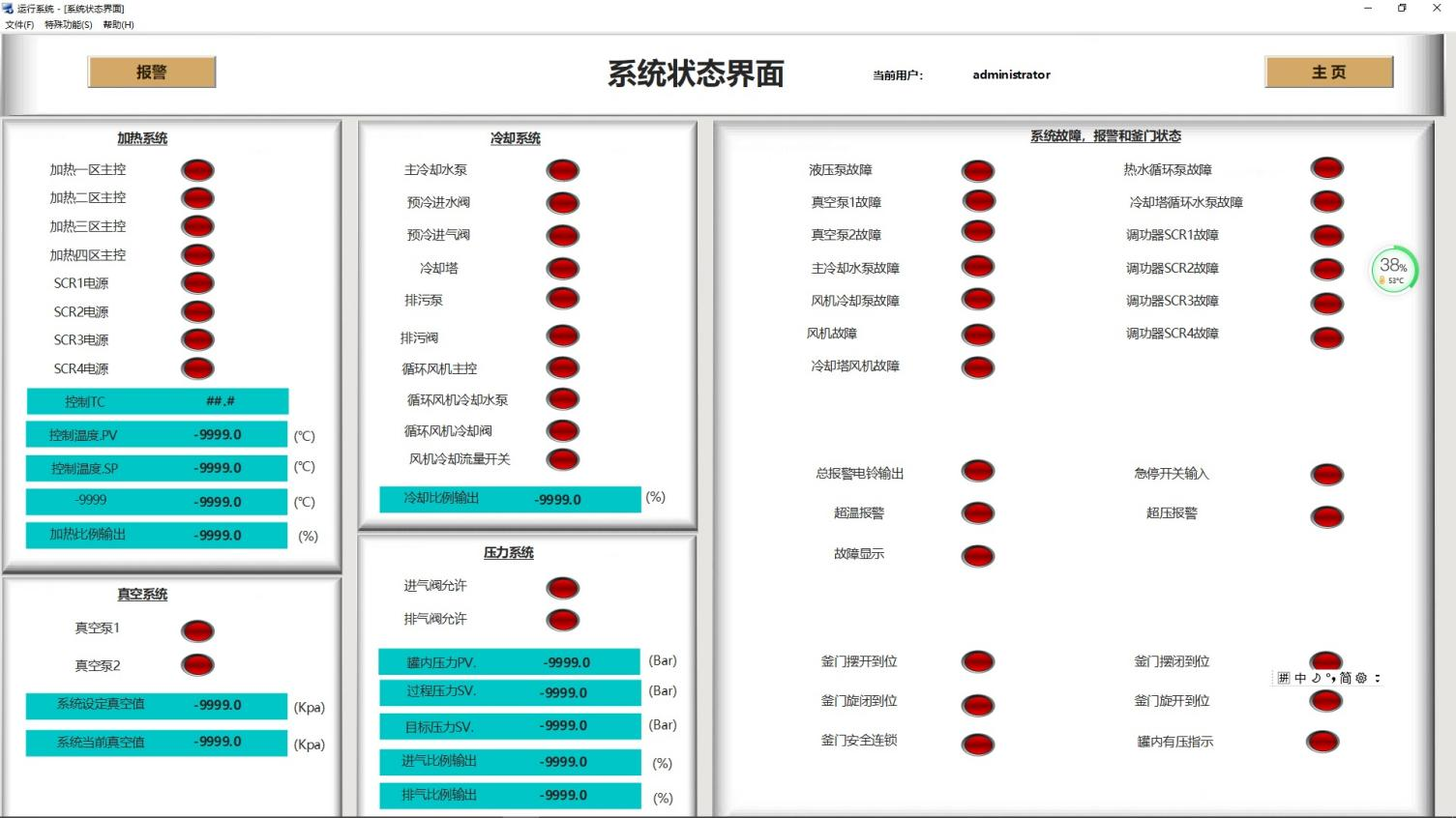
Task: Click the circular 38% temperature gauge overlay
Action: [x=1392, y=269]
